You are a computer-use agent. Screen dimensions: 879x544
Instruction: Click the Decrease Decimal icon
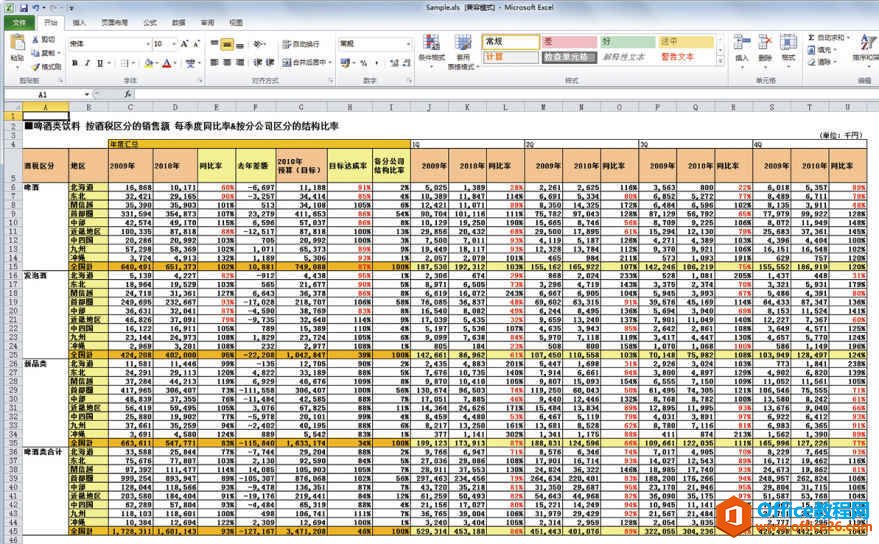tap(406, 63)
